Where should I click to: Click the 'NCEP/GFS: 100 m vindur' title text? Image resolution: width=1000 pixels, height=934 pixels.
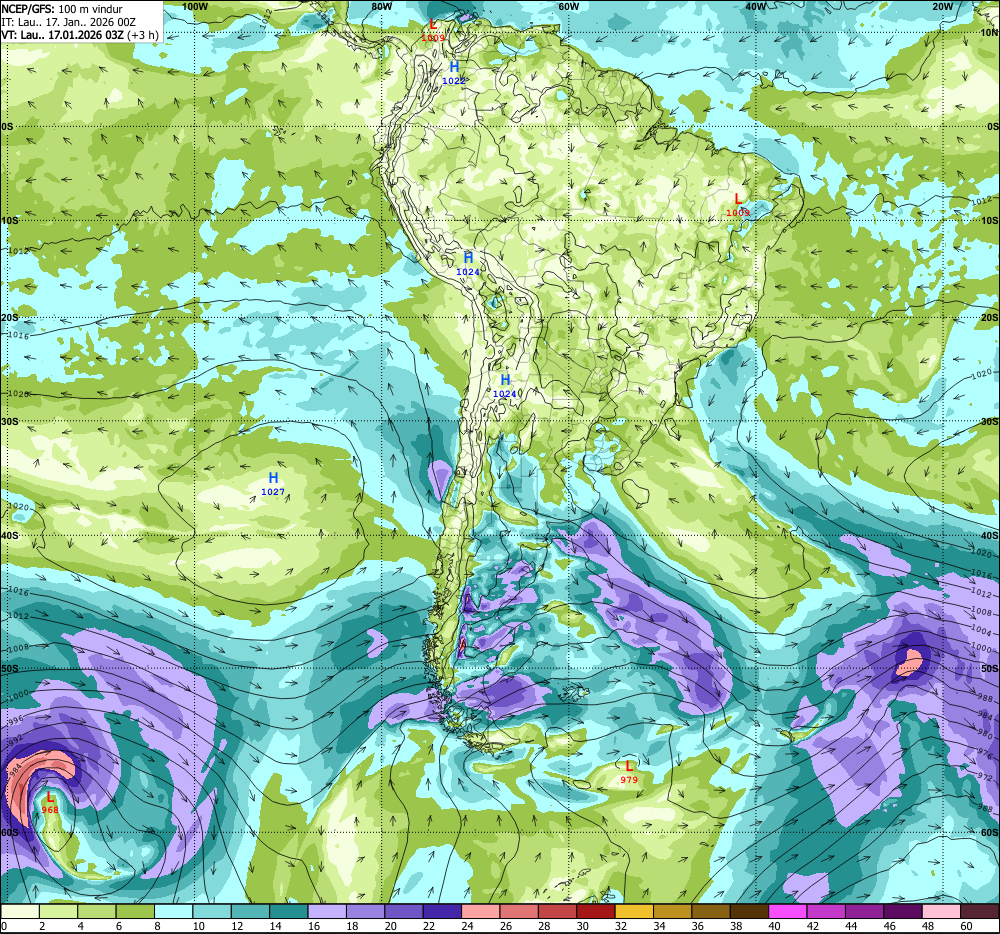click(x=62, y=9)
